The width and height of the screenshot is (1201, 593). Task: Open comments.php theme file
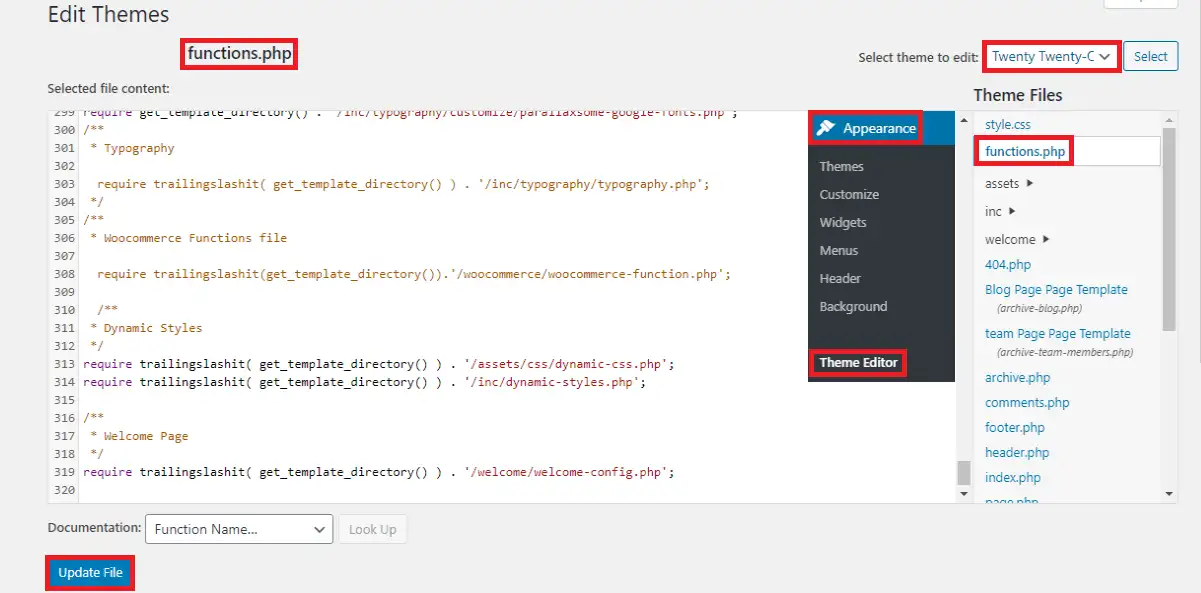(1027, 403)
